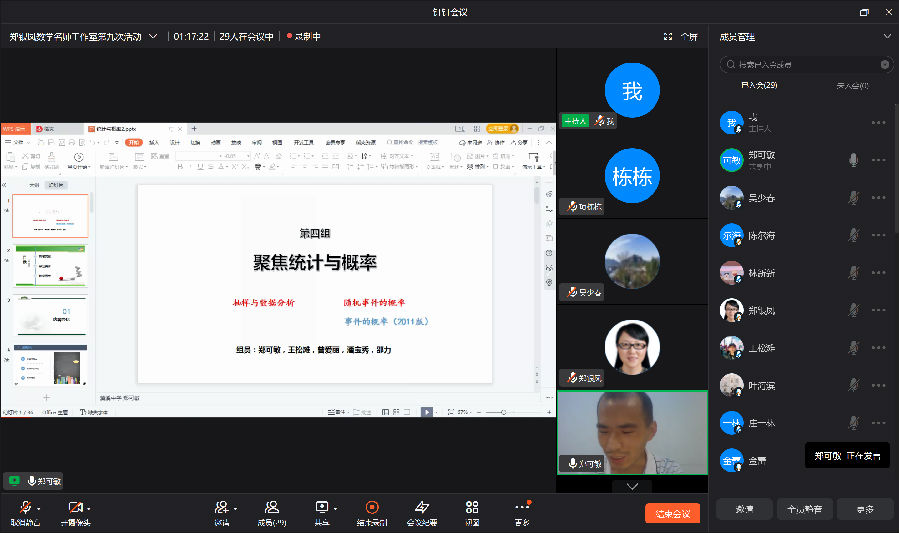The width and height of the screenshot is (899, 533).
Task: Toggle the camera video button
Action: [75, 508]
